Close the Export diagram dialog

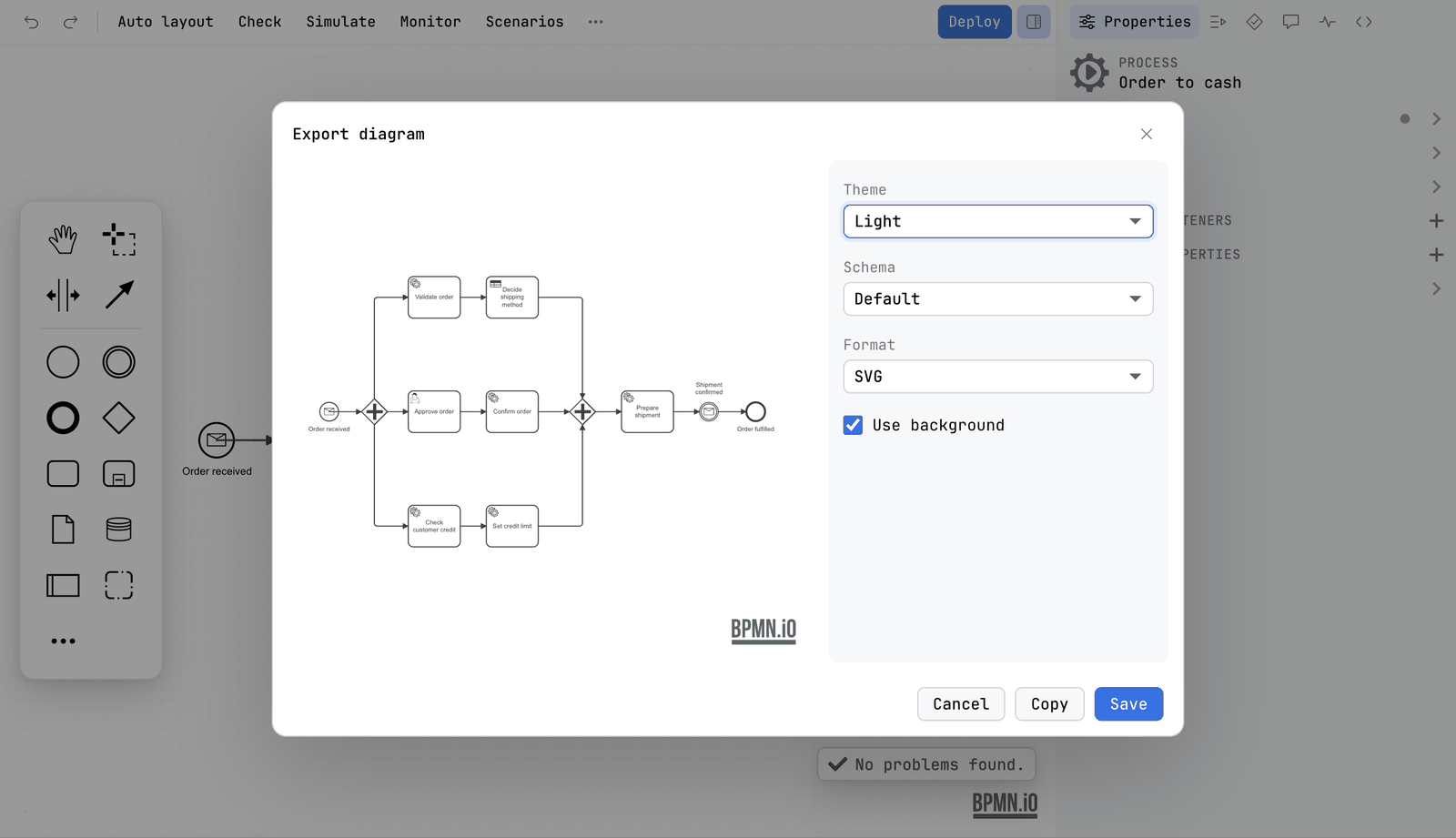1147,135
